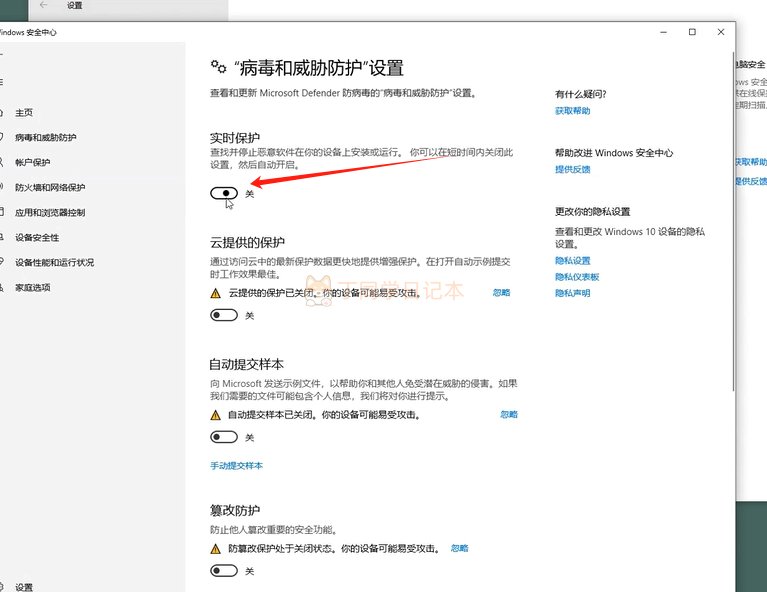
Task: Dismiss the 云提供的保护 warning via 忽略
Action: tap(501, 293)
